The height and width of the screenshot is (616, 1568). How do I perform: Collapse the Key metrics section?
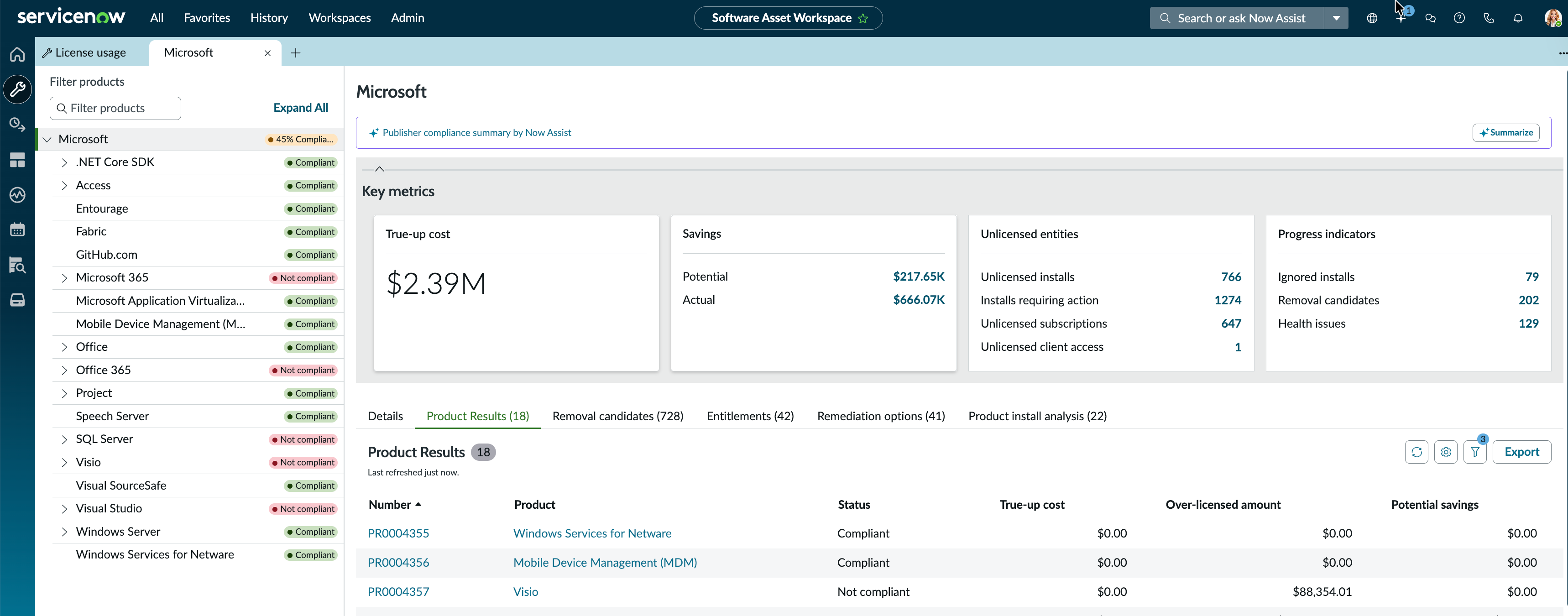379,169
